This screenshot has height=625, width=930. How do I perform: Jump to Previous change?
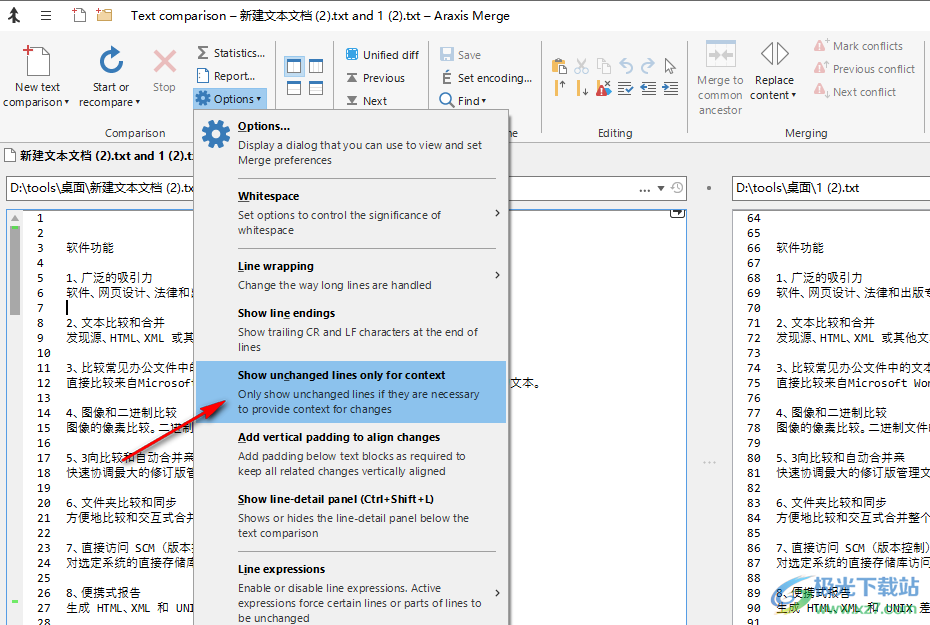375,78
